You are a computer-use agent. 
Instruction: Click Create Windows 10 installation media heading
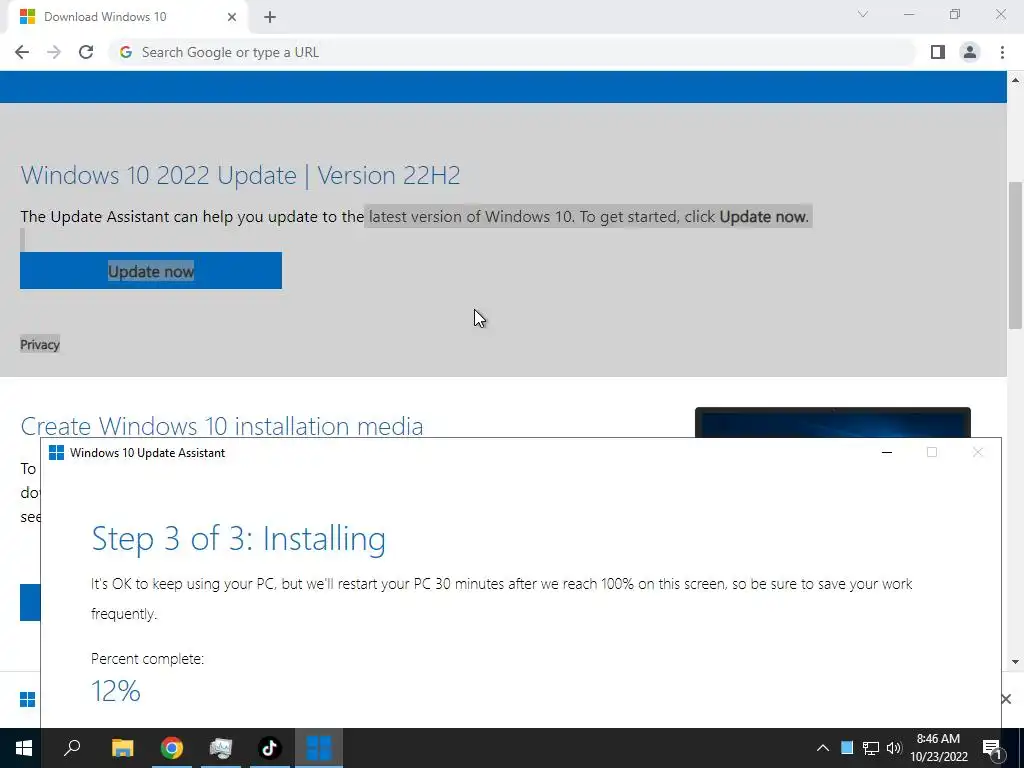222,426
